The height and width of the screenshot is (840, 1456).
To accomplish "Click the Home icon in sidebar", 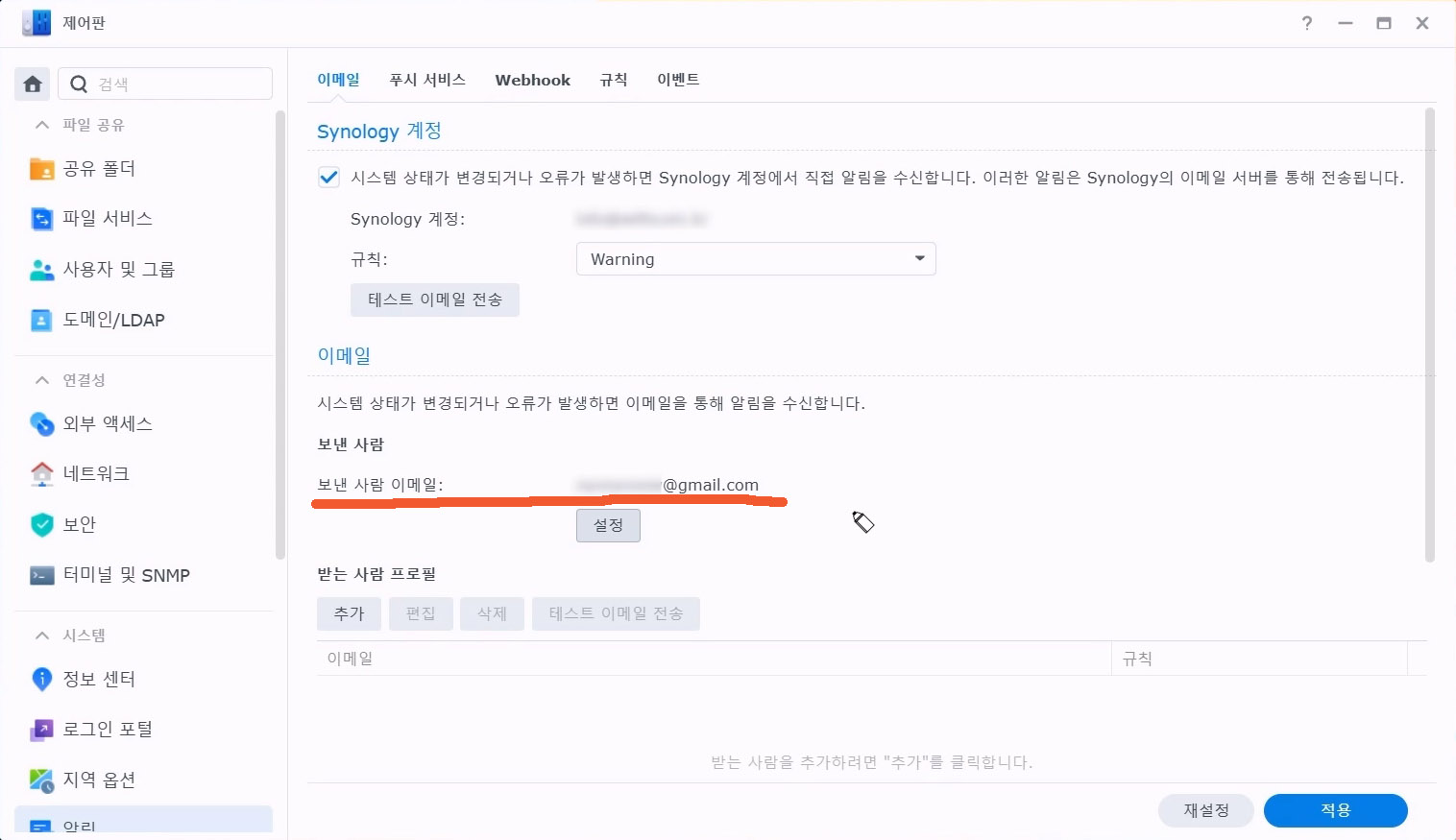I will point(33,84).
